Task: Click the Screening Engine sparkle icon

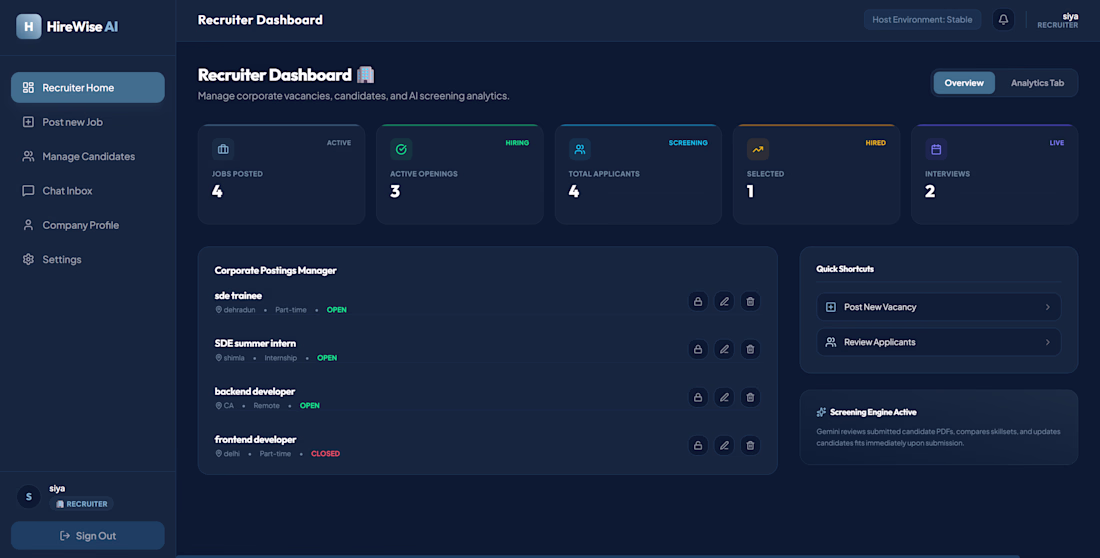Action: [821, 412]
